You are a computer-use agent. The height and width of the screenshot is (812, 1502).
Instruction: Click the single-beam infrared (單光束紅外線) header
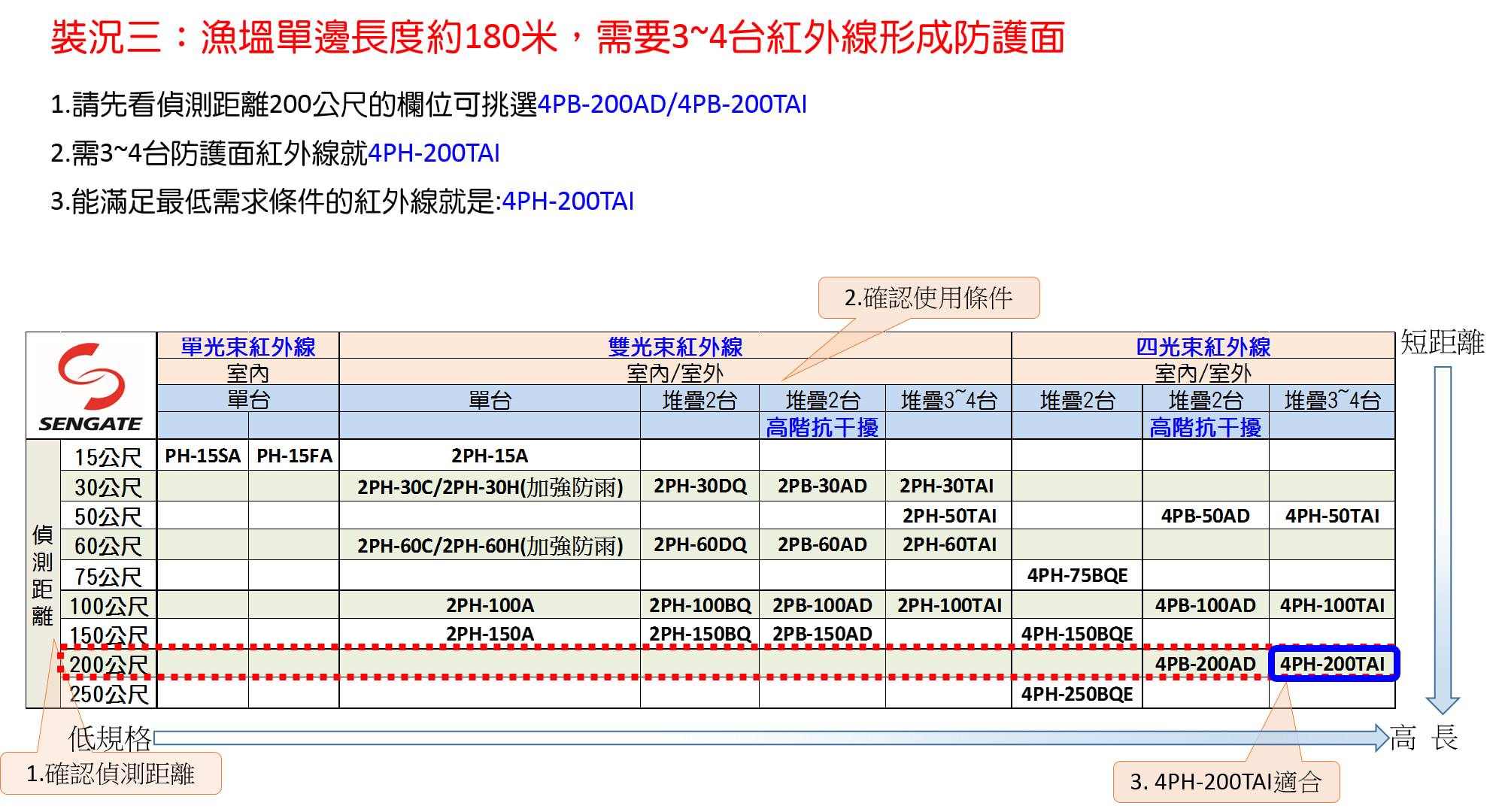point(247,347)
